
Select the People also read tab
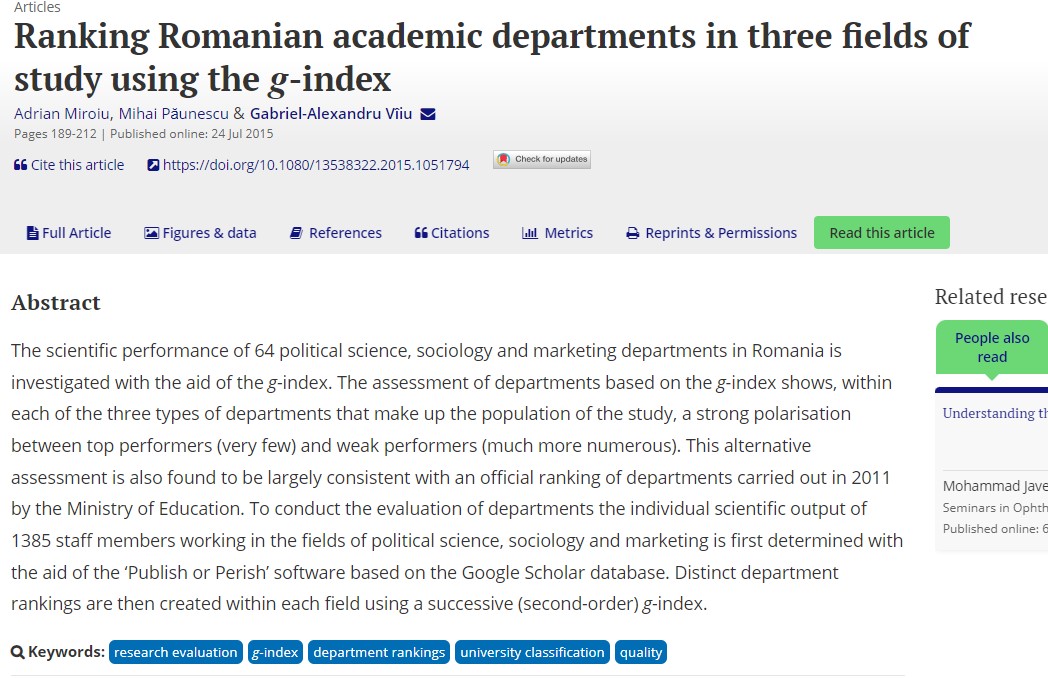pos(991,347)
